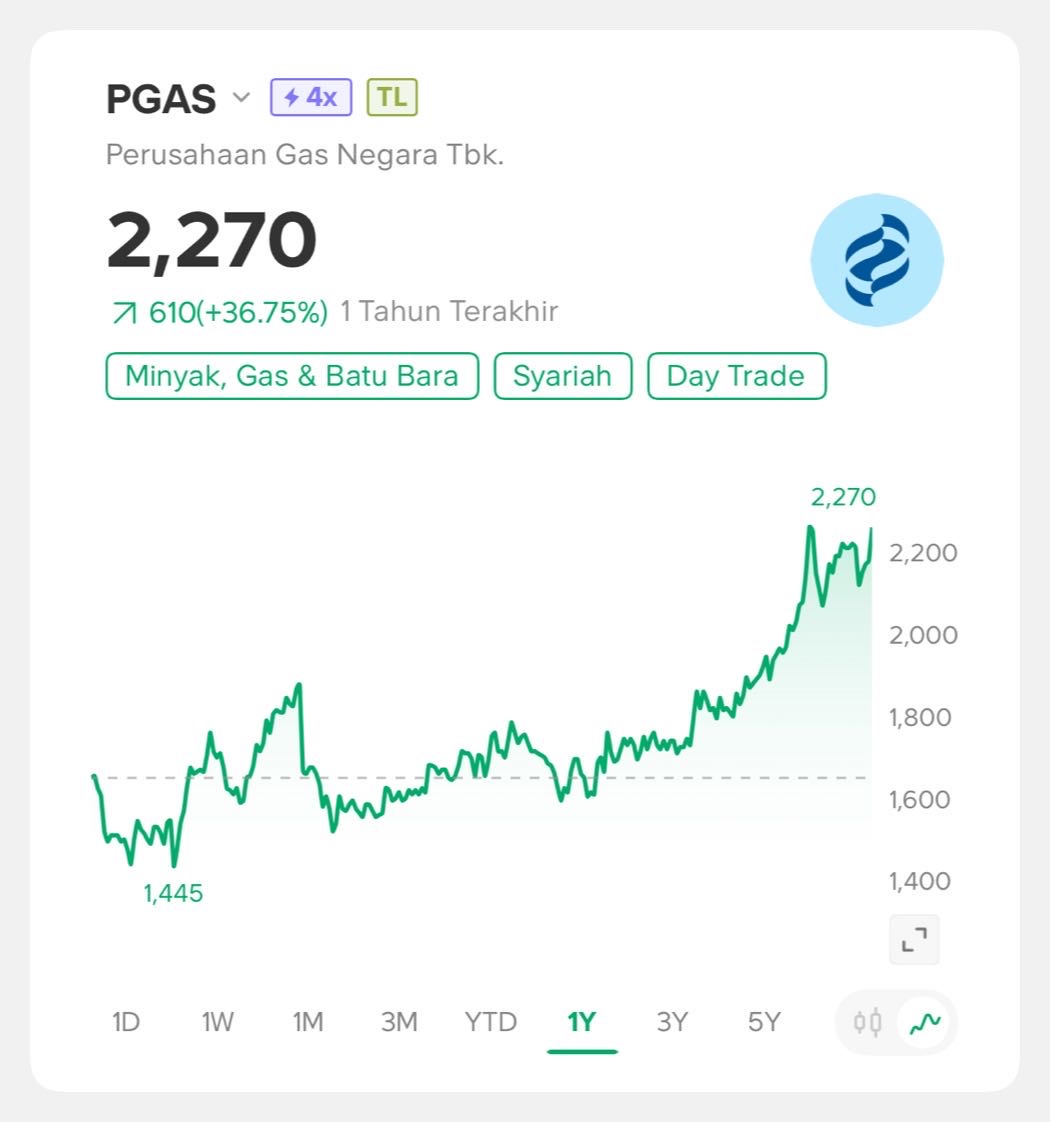Click the 1,445 low point on chart
Screen dimensions: 1050x1122
coord(174,866)
